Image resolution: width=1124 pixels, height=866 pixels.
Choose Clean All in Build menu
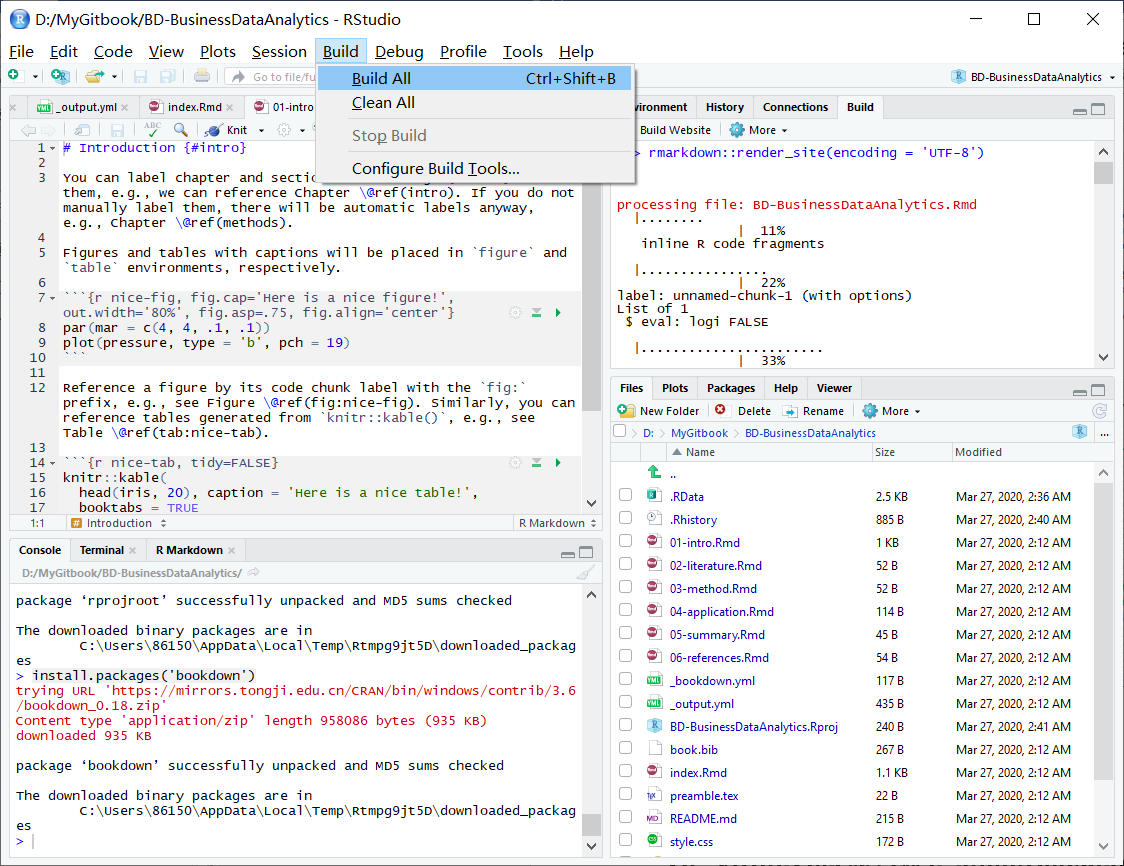click(x=475, y=103)
